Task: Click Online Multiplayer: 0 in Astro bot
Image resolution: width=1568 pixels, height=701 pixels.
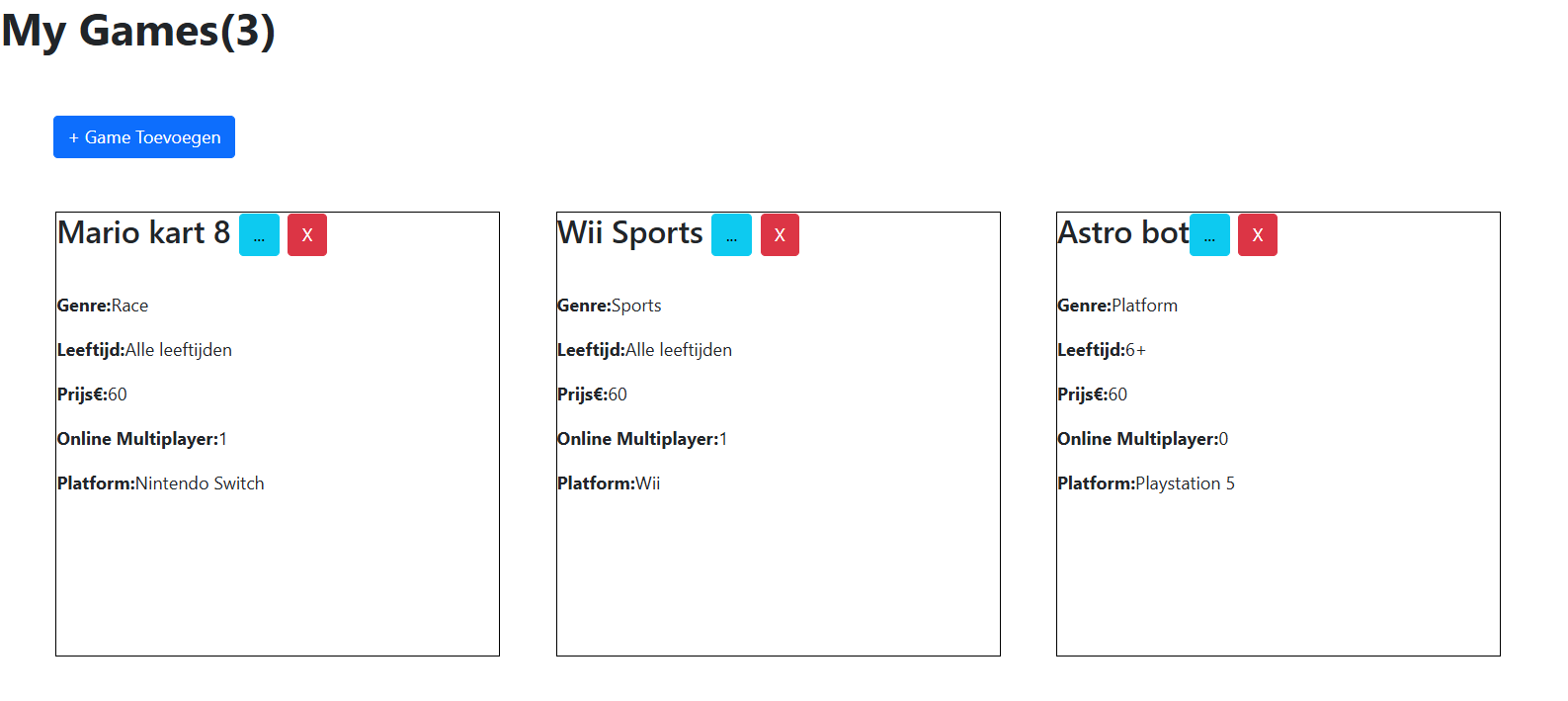Action: point(1143,439)
